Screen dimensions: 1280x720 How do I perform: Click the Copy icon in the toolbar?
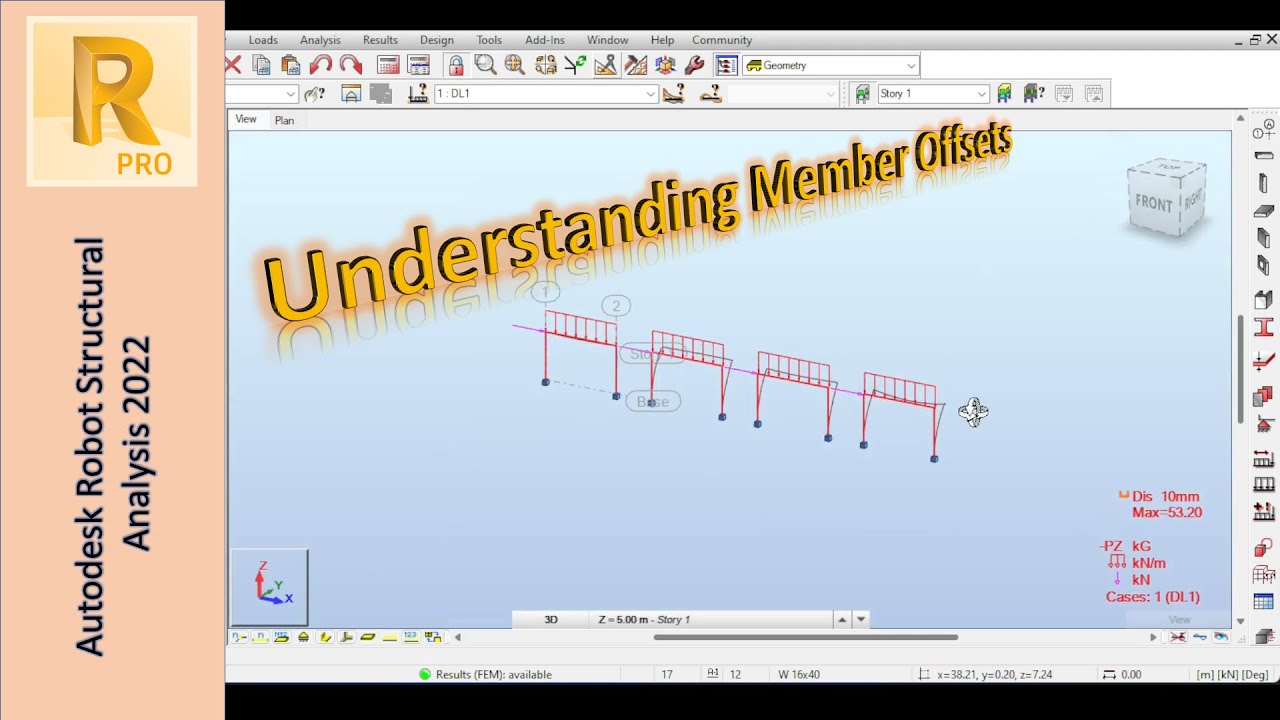(x=262, y=65)
